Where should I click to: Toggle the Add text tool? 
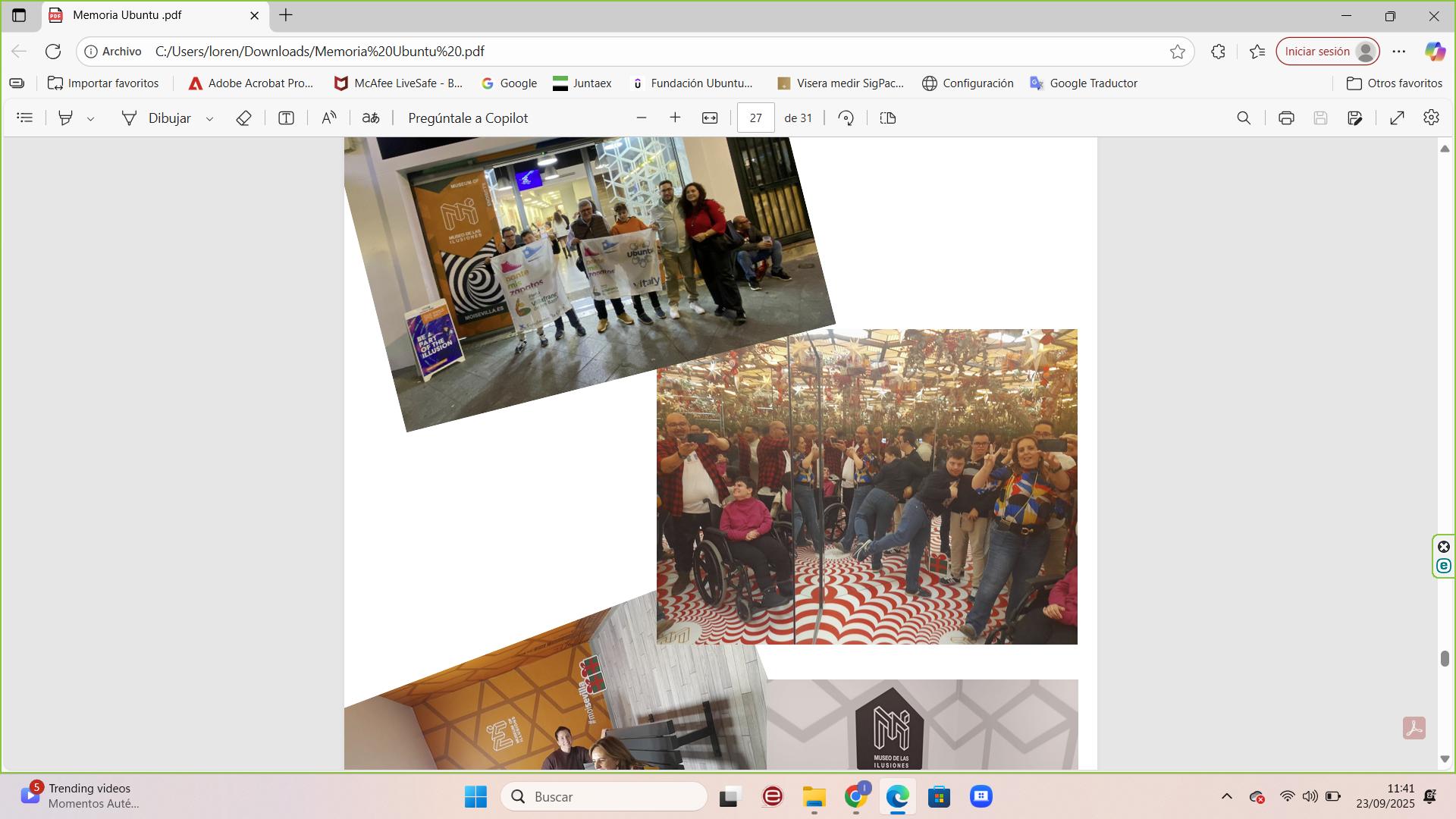coord(286,118)
